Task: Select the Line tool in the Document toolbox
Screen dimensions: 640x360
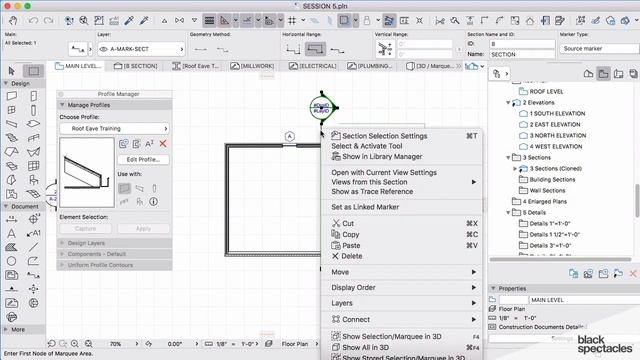Action: (33, 247)
